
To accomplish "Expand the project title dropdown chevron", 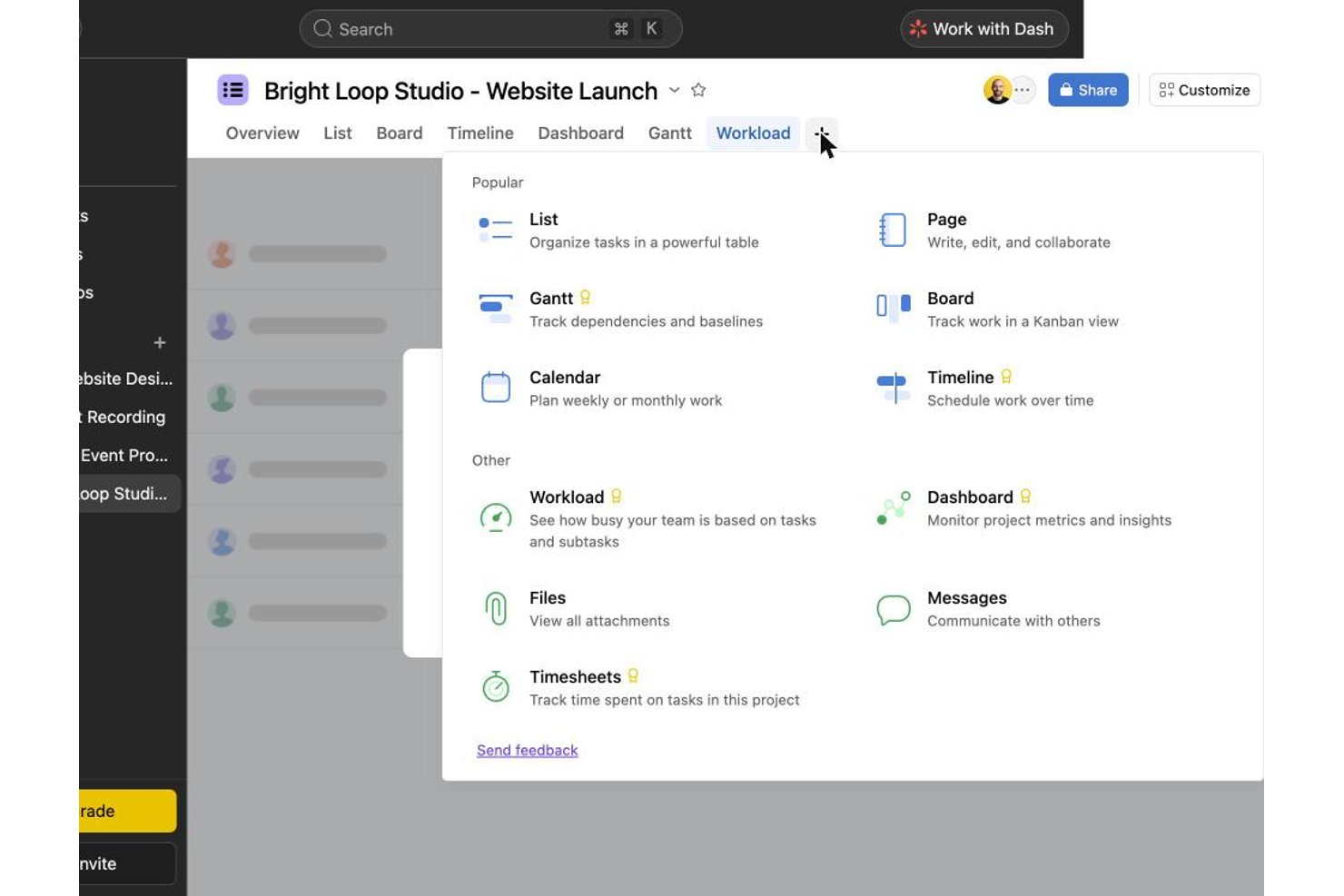I will pos(674,90).
